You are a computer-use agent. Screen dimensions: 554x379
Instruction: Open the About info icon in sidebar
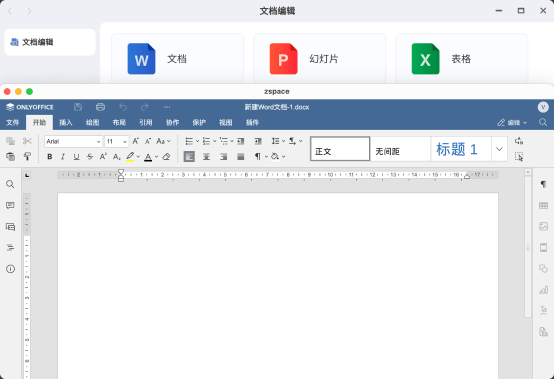(x=10, y=269)
